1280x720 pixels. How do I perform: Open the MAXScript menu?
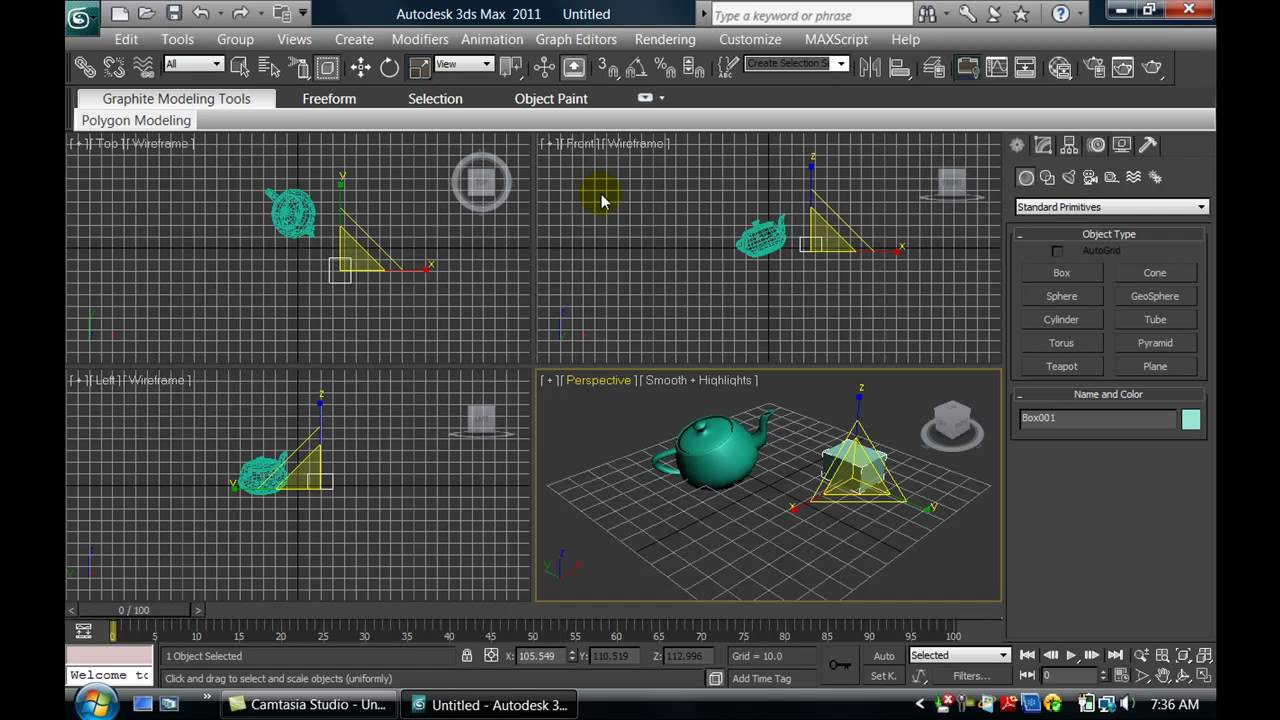point(837,39)
